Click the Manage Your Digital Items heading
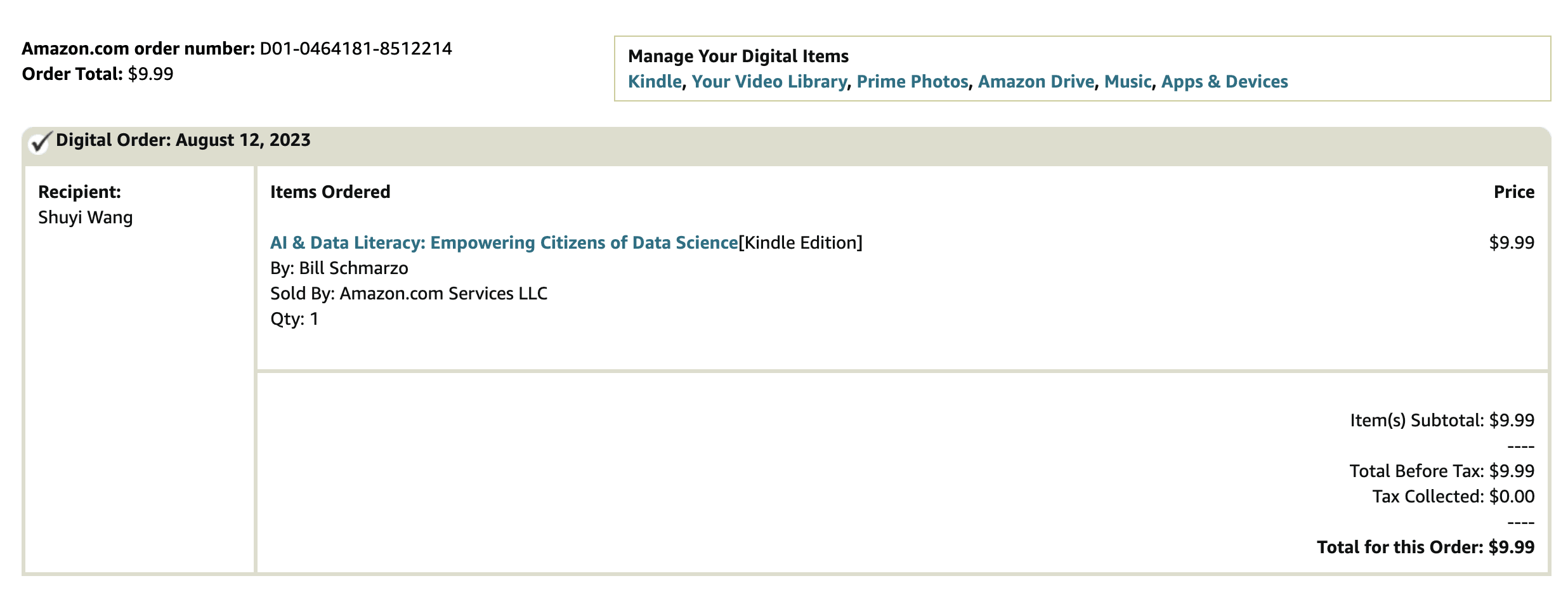This screenshot has width=1568, height=590. click(738, 56)
